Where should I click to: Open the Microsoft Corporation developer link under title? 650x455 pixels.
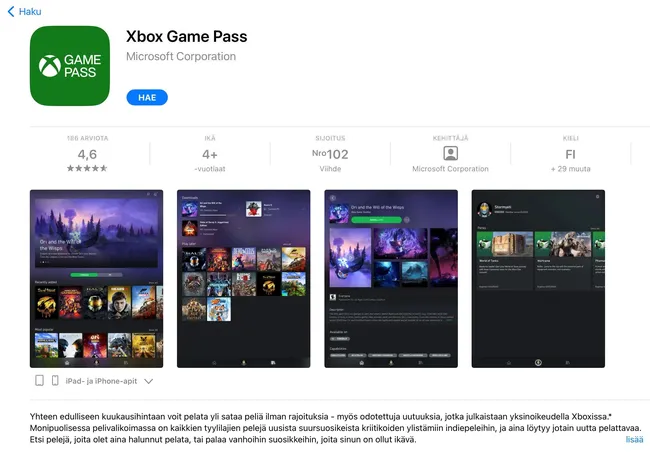tap(181, 56)
